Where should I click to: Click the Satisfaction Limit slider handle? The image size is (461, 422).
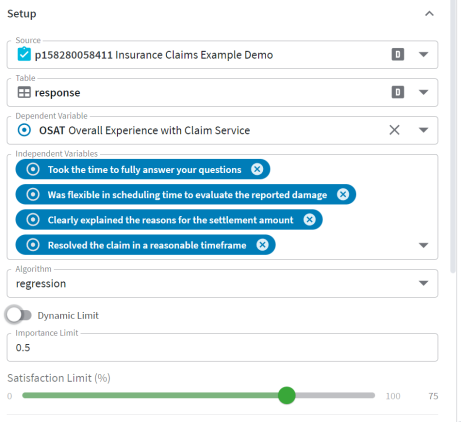click(287, 396)
